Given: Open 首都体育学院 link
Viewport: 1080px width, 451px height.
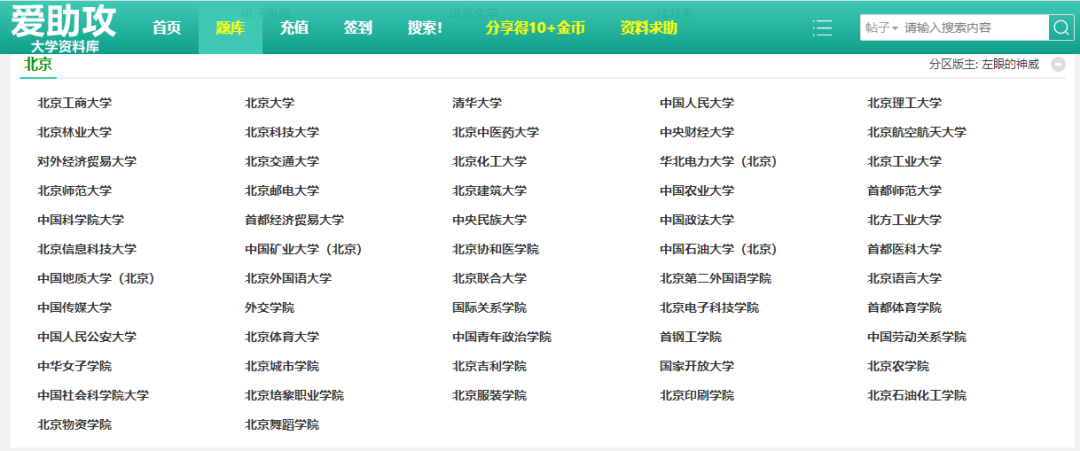Looking at the screenshot, I should (x=904, y=308).
